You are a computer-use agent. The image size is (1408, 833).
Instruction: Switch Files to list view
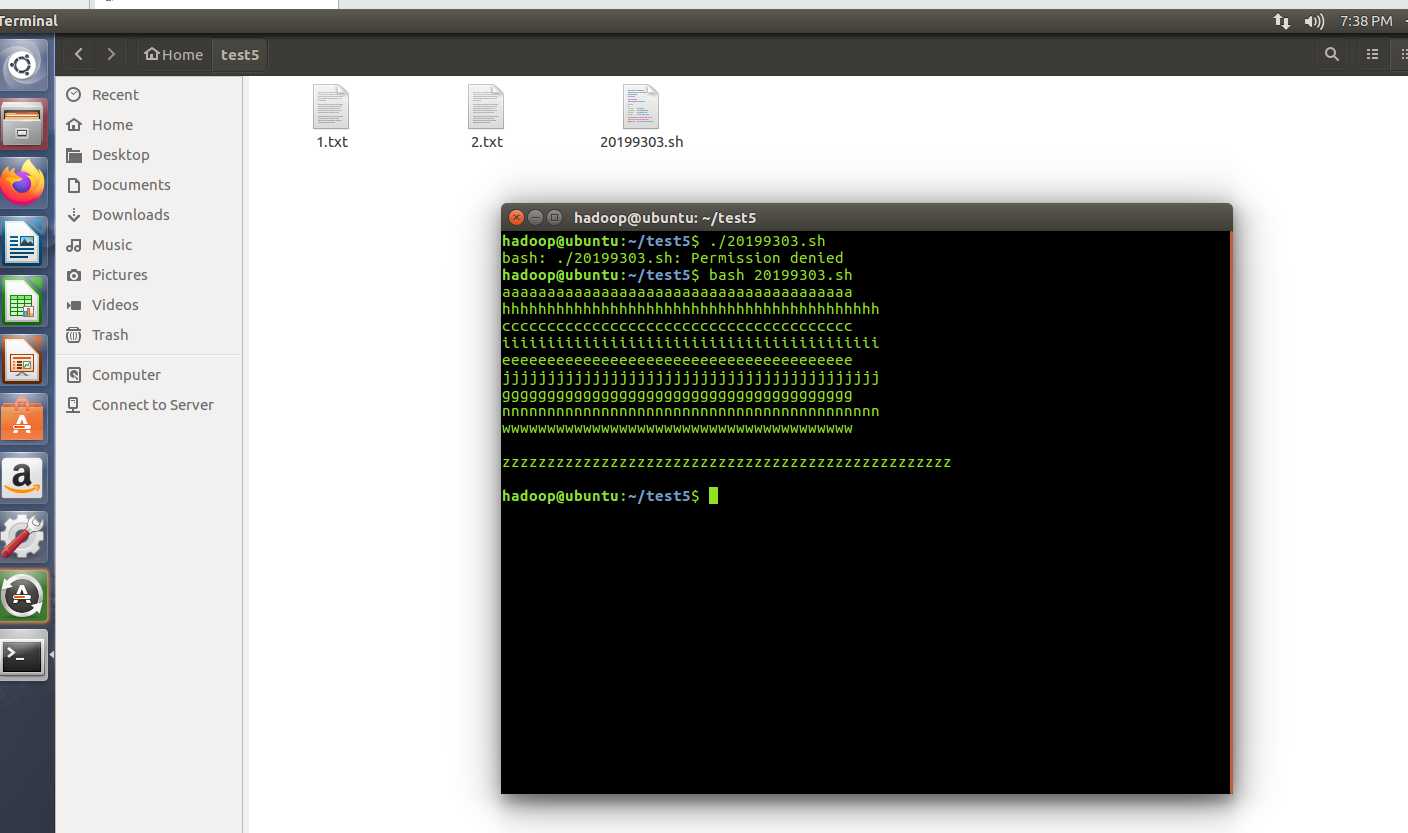pyautogui.click(x=1373, y=54)
